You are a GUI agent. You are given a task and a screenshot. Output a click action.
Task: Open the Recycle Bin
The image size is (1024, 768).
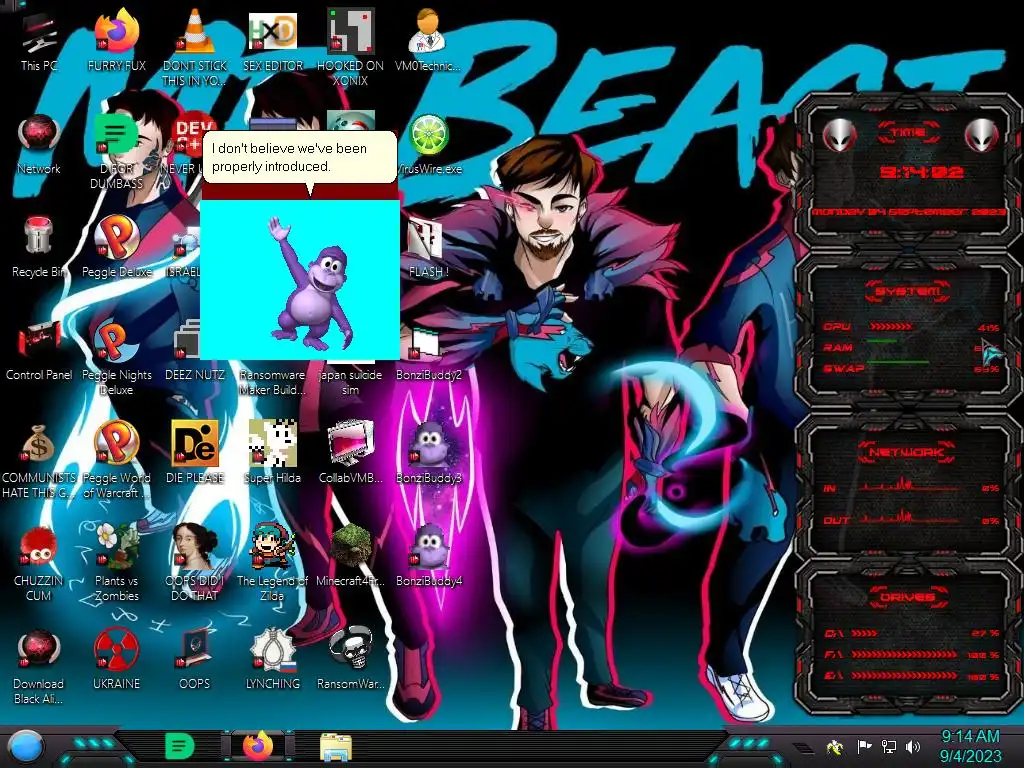coord(39,247)
